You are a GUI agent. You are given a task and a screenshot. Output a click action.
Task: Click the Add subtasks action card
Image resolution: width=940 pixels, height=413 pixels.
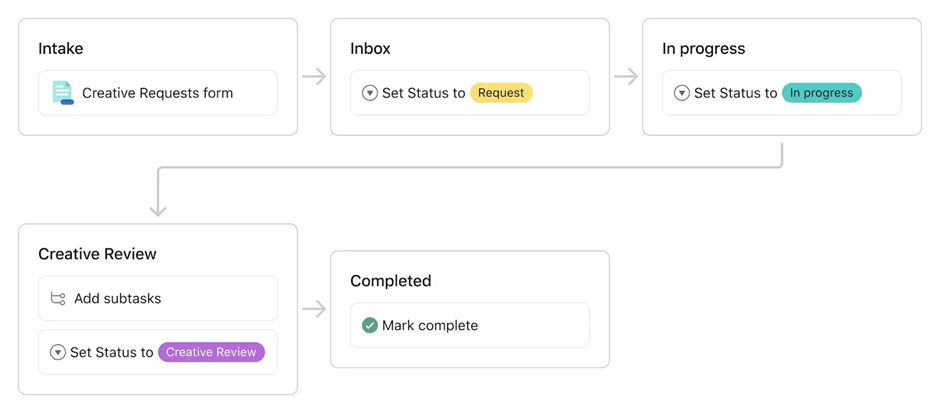[158, 298]
